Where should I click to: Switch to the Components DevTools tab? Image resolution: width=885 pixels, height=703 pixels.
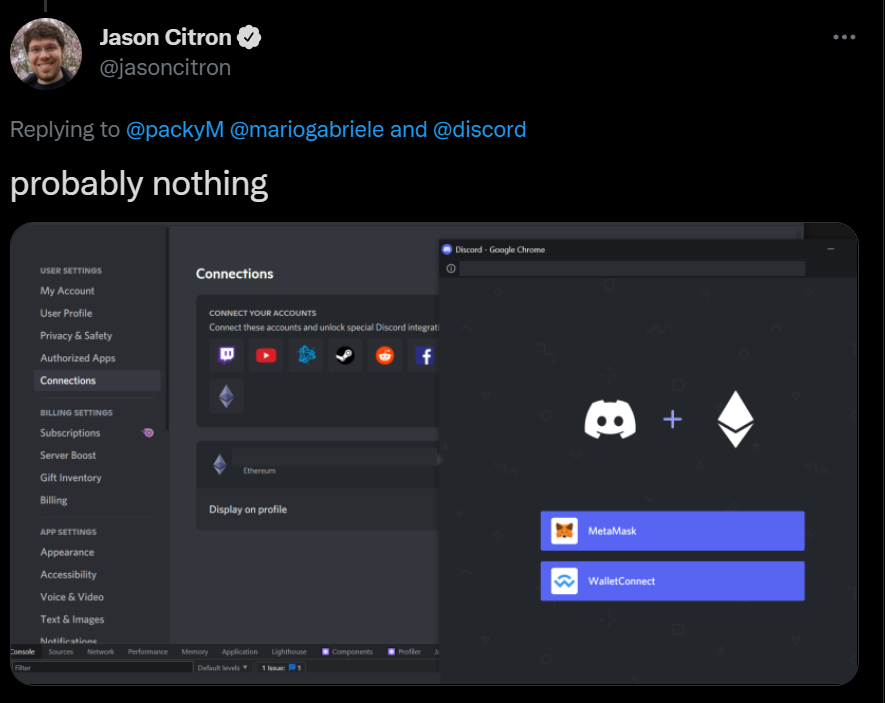pyautogui.click(x=348, y=652)
